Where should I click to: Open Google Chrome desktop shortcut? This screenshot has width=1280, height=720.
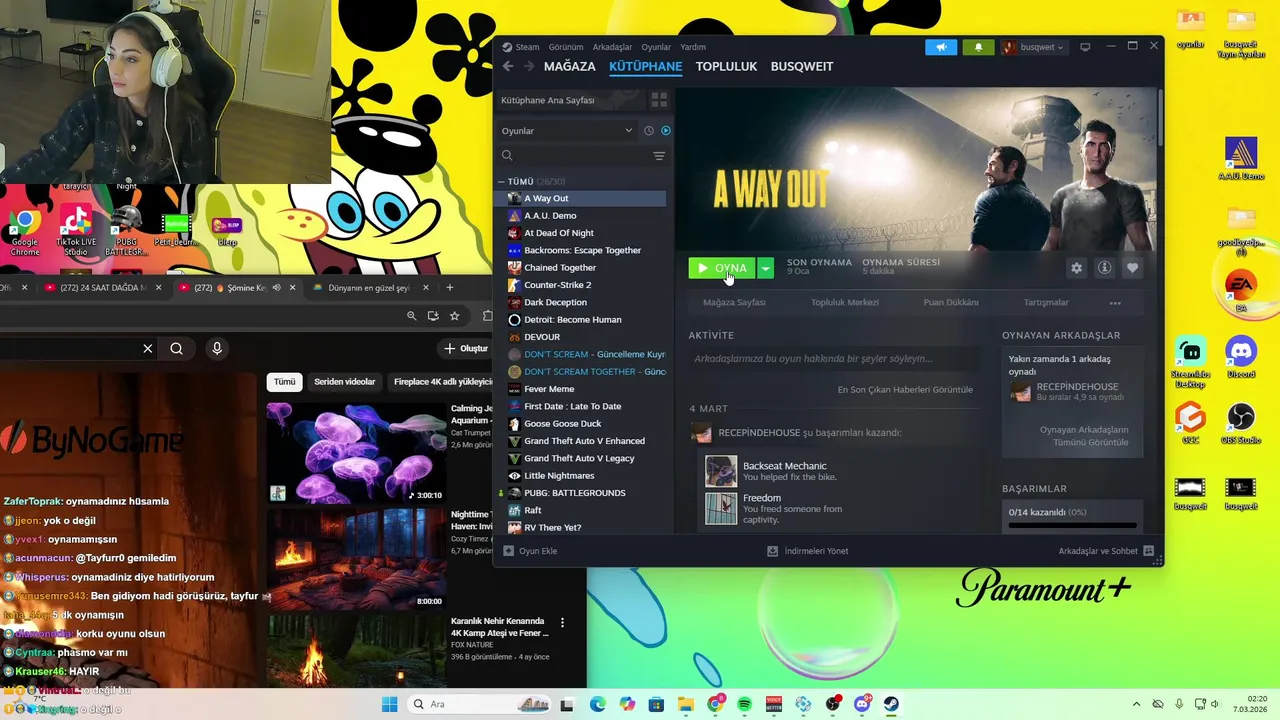tap(25, 230)
